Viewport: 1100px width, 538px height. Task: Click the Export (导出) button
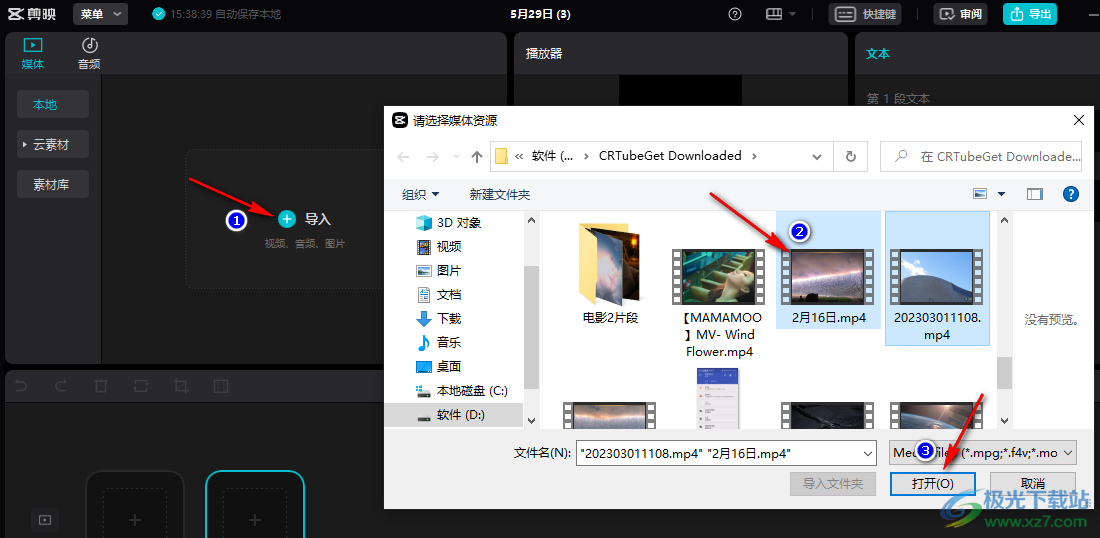click(1030, 14)
